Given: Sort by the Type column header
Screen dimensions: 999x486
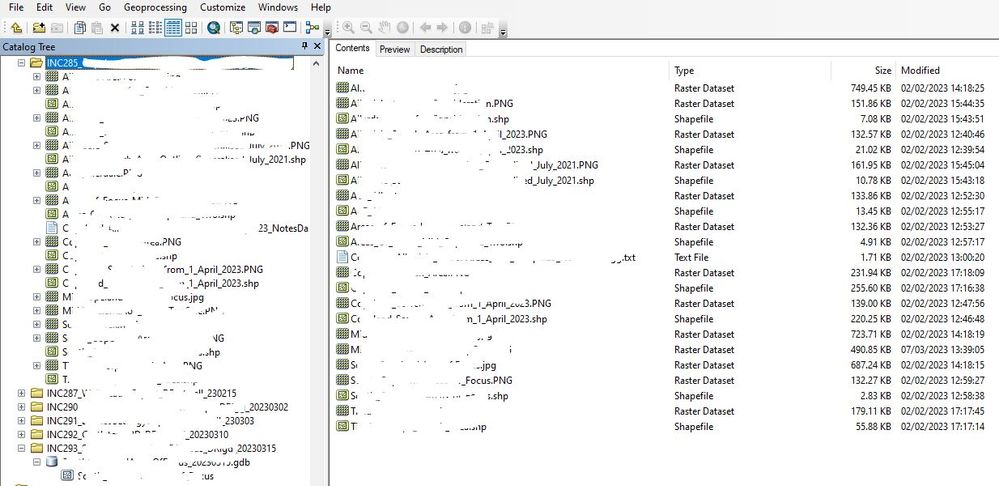Looking at the screenshot, I should coord(750,70).
